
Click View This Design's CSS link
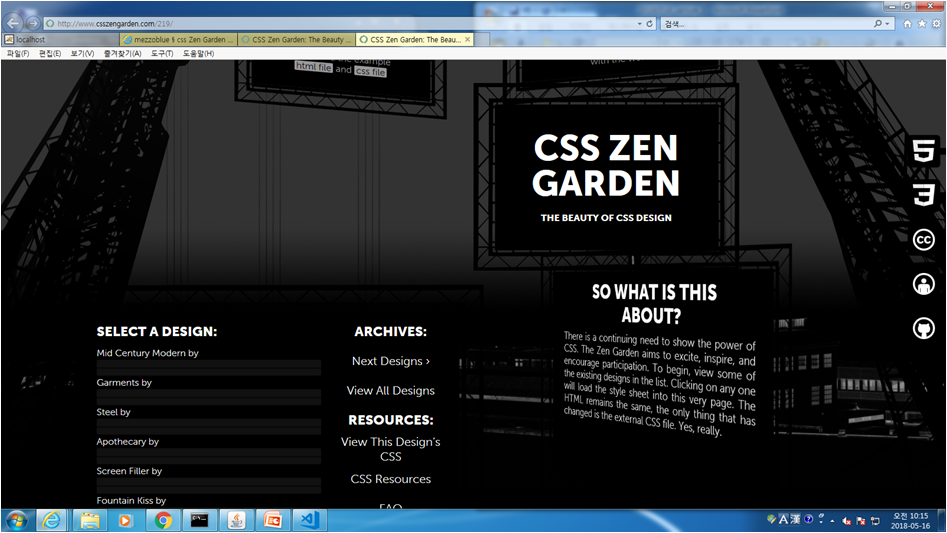[391, 449]
